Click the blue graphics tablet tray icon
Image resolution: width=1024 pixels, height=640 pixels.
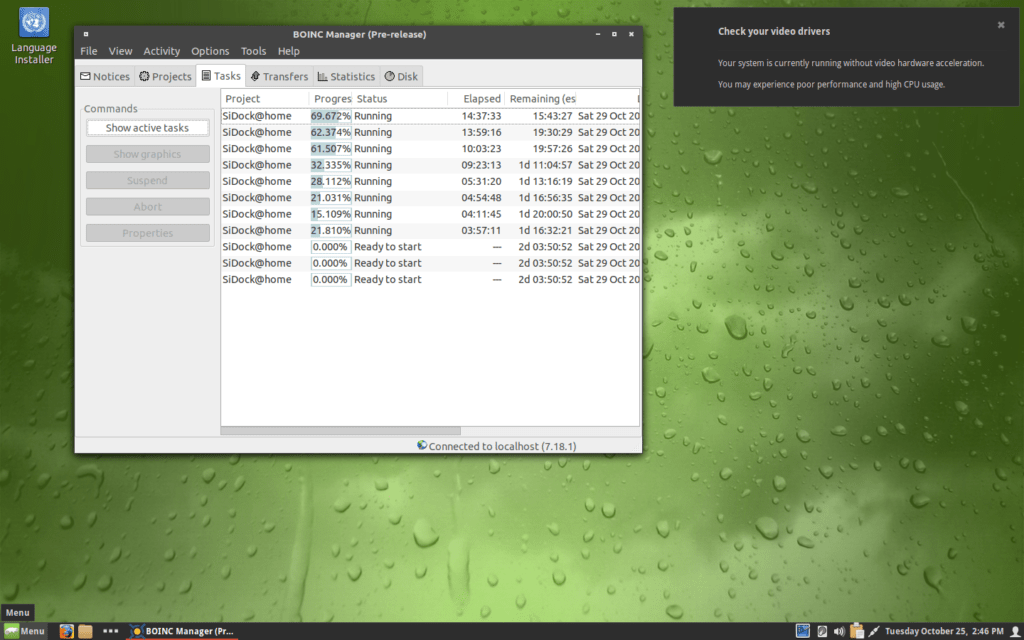(803, 631)
